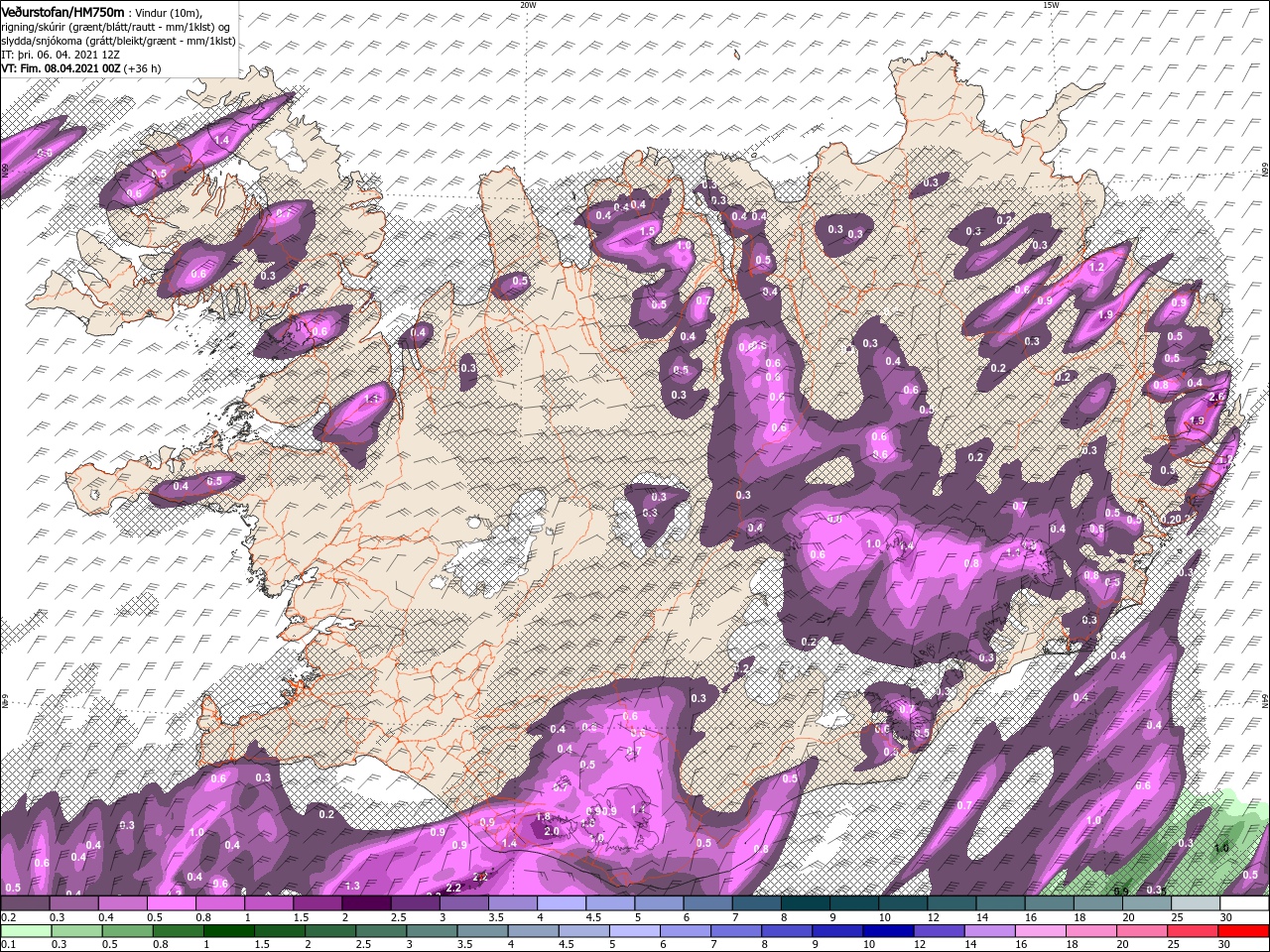Click the 15W longitude label
Screen dimensions: 1270x952
(x=1051, y=5)
